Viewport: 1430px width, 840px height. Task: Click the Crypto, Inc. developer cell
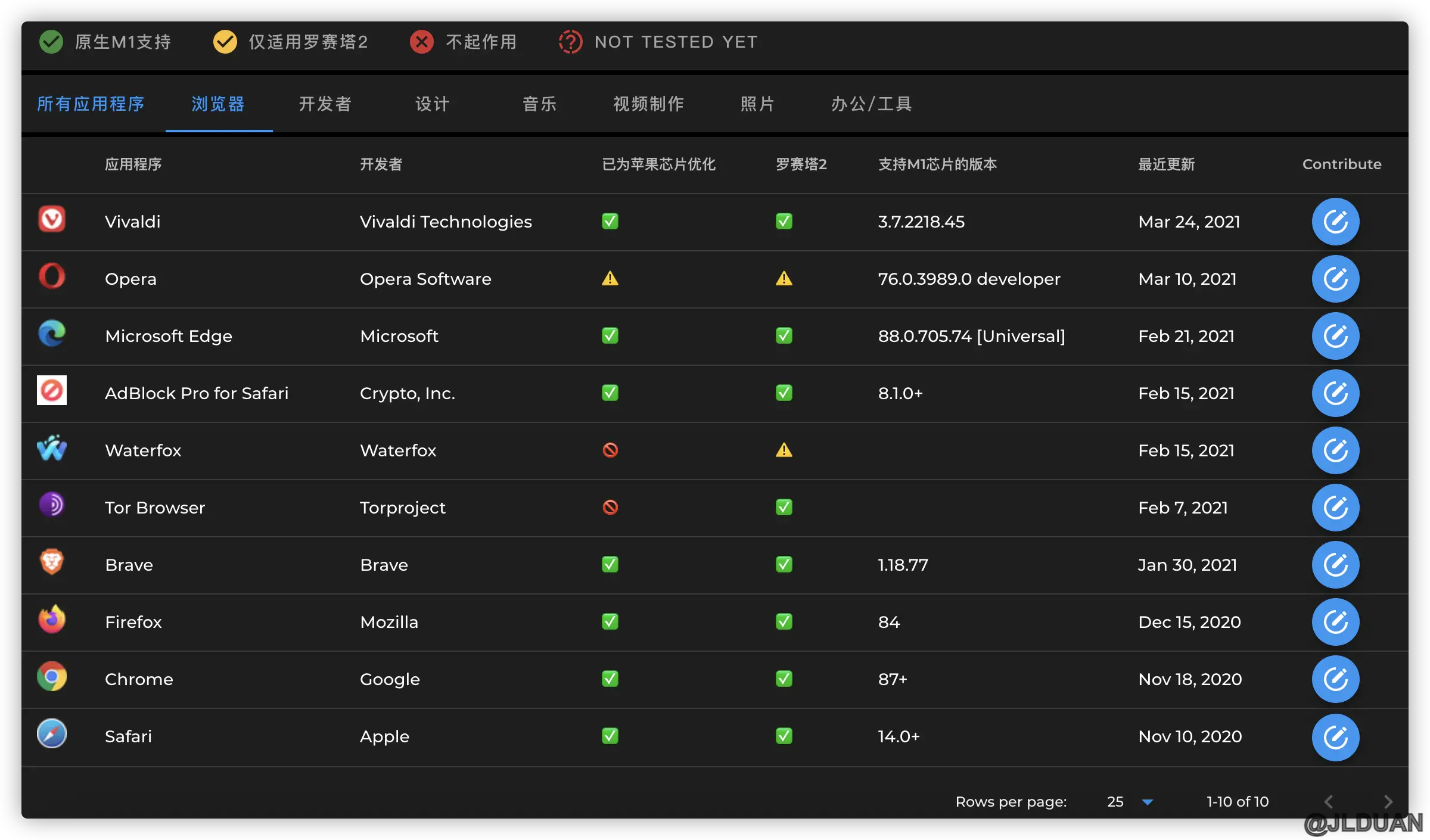(x=408, y=393)
